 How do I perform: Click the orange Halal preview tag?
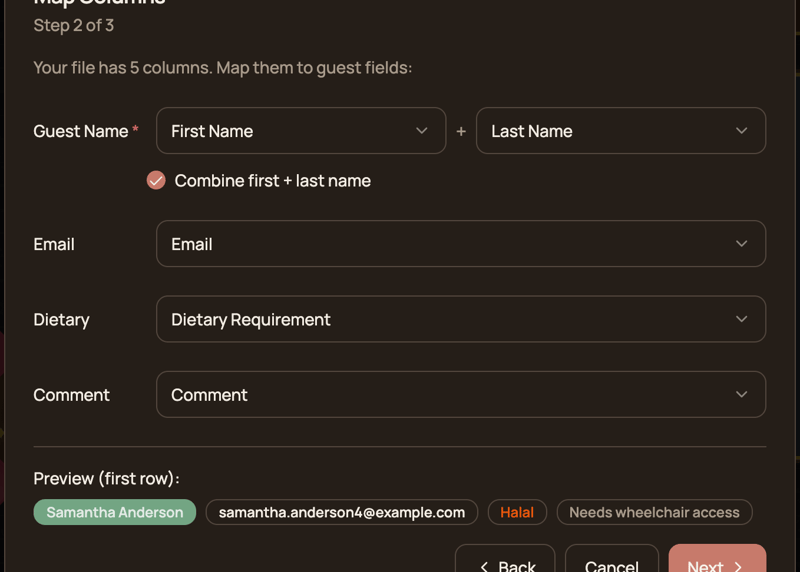click(x=517, y=512)
